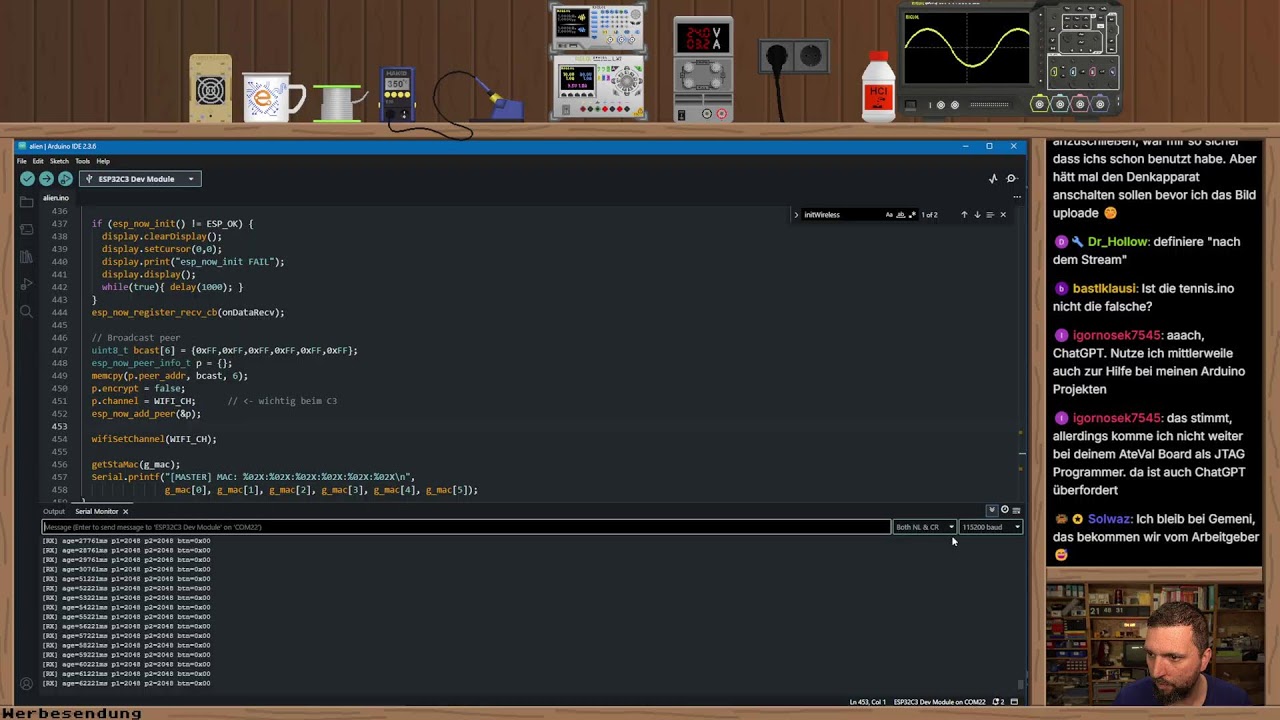Open the File menu
The width and height of the screenshot is (1280, 720).
point(22,161)
